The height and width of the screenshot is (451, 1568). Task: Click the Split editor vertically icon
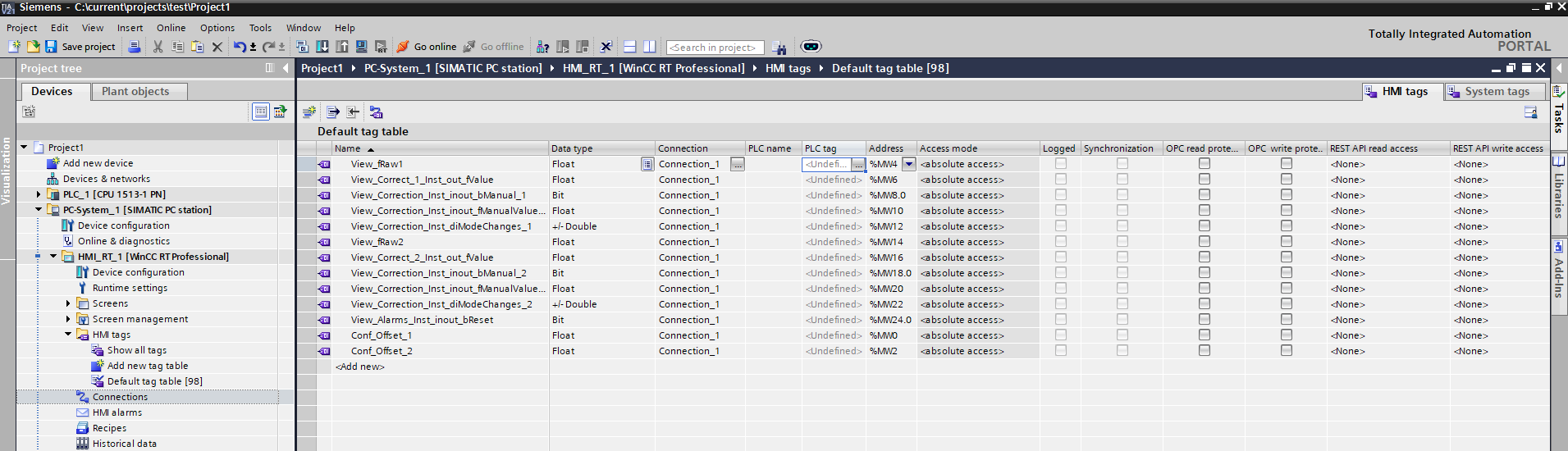[x=650, y=47]
